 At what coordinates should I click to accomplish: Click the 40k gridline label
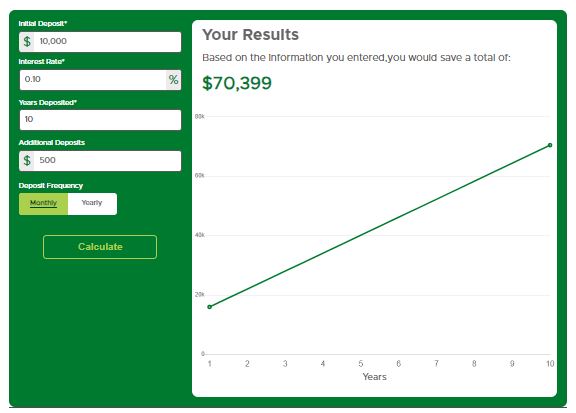[199, 235]
